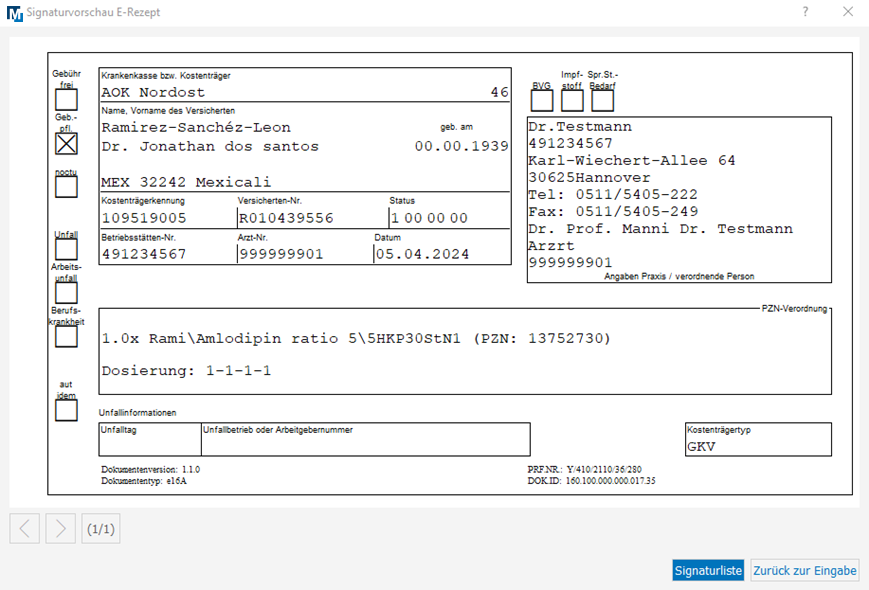Screen dimensions: 869x590
Task: Click Dokumententyp: e16A text
Action: tap(144, 481)
